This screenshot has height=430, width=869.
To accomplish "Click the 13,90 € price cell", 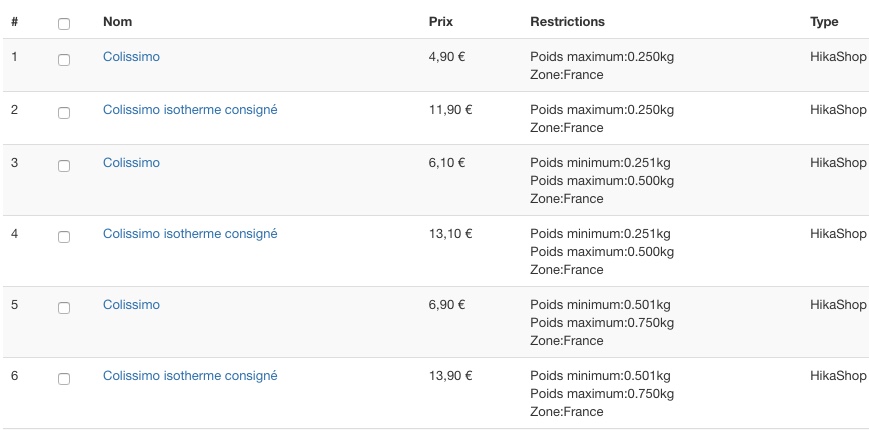I will coord(450,376).
